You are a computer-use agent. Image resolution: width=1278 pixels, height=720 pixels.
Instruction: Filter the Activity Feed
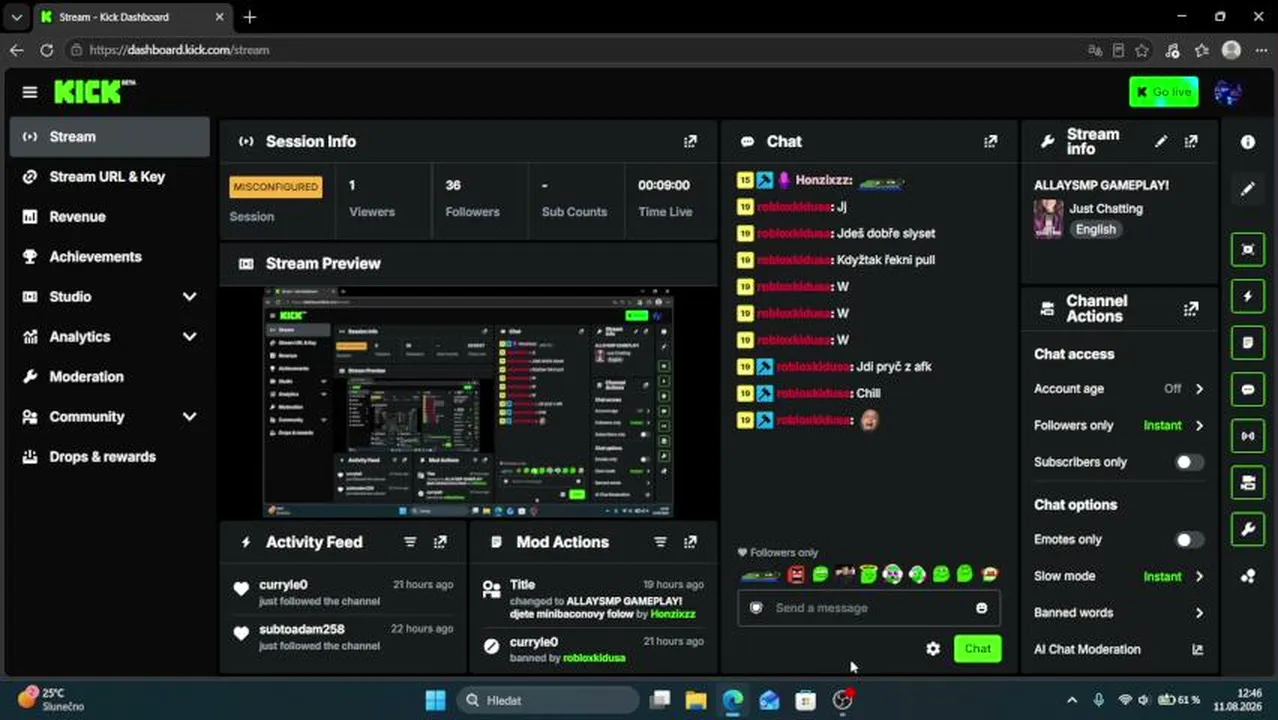(x=410, y=542)
